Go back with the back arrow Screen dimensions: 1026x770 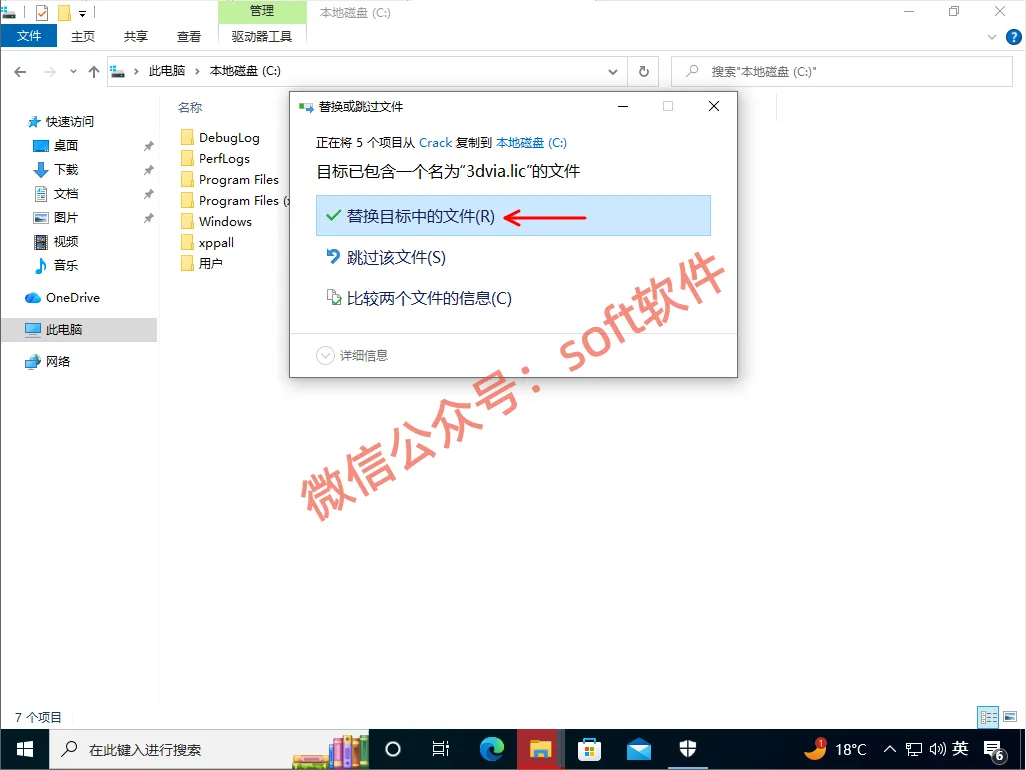(20, 72)
